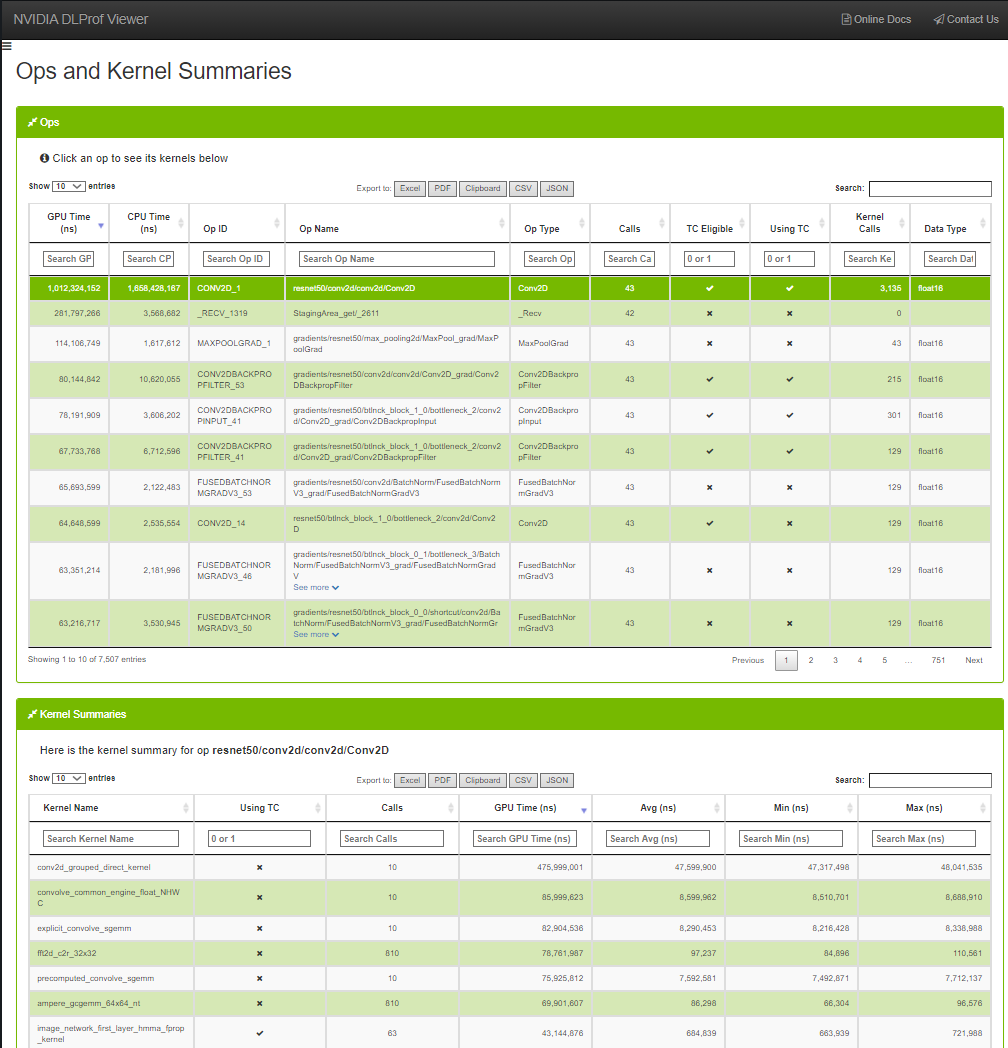The height and width of the screenshot is (1048, 1008).
Task: Open Kernel Summaries show entries dropdown
Action: click(x=69, y=778)
